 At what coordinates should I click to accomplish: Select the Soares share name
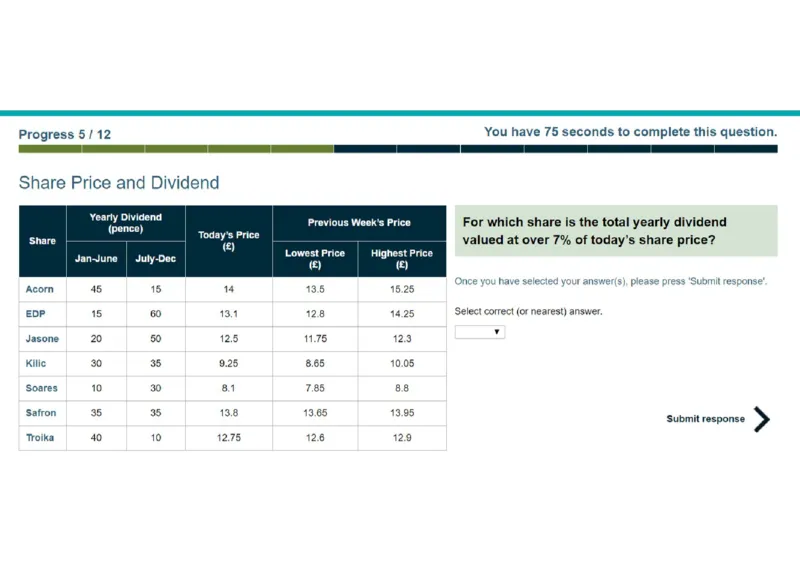[x=42, y=388]
